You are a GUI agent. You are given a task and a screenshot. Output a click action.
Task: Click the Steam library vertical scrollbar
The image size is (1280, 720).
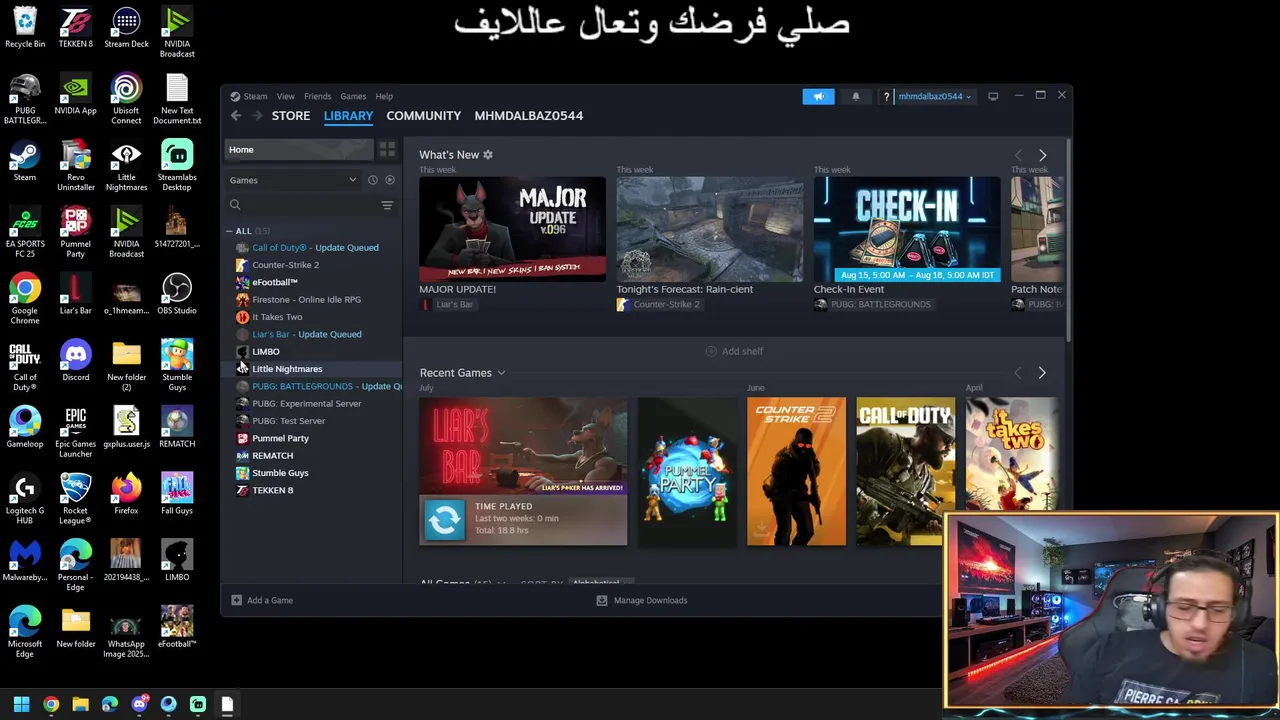coord(1069,240)
